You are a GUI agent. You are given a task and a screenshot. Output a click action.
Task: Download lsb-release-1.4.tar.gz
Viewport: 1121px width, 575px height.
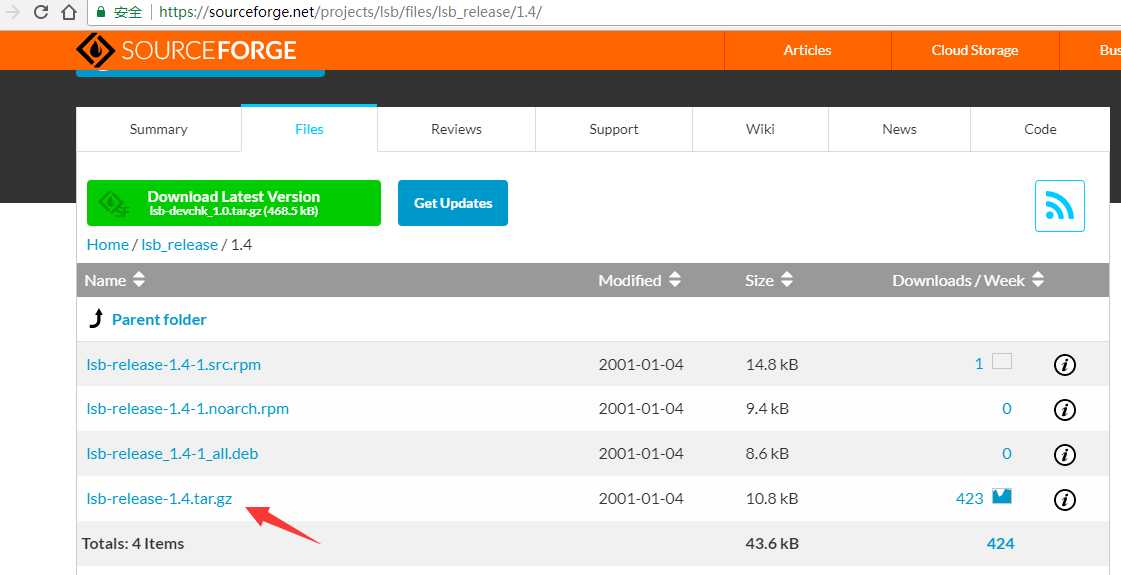(159, 498)
